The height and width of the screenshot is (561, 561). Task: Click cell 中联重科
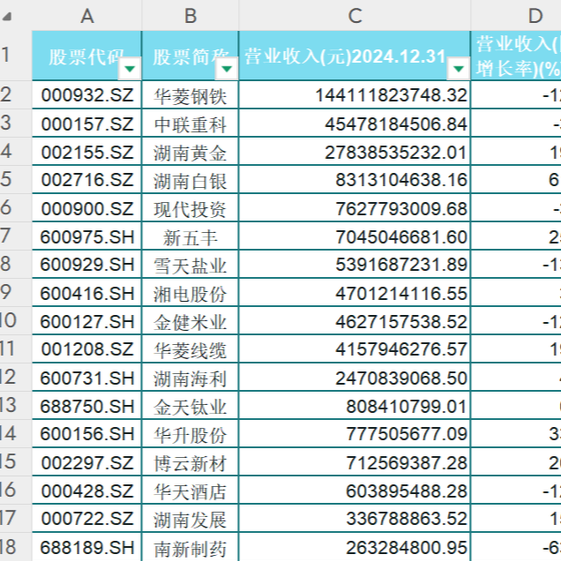click(x=190, y=123)
